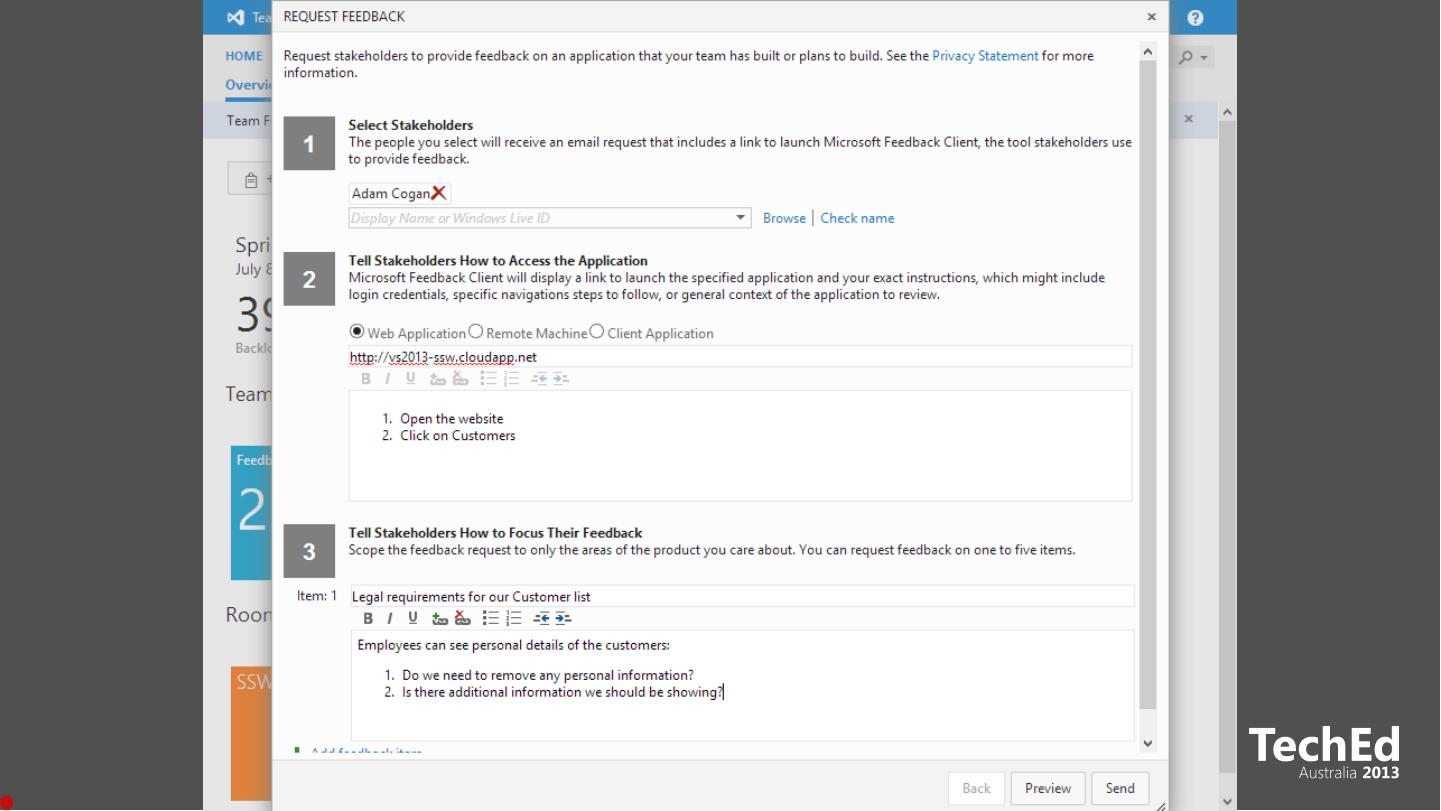Close the Request Feedback dialog
This screenshot has height=811, width=1441.
pos(1151,17)
